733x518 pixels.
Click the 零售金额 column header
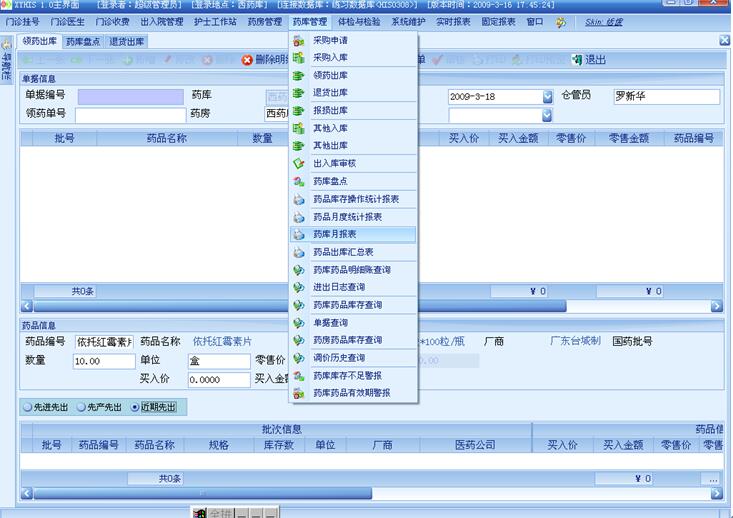pos(629,138)
